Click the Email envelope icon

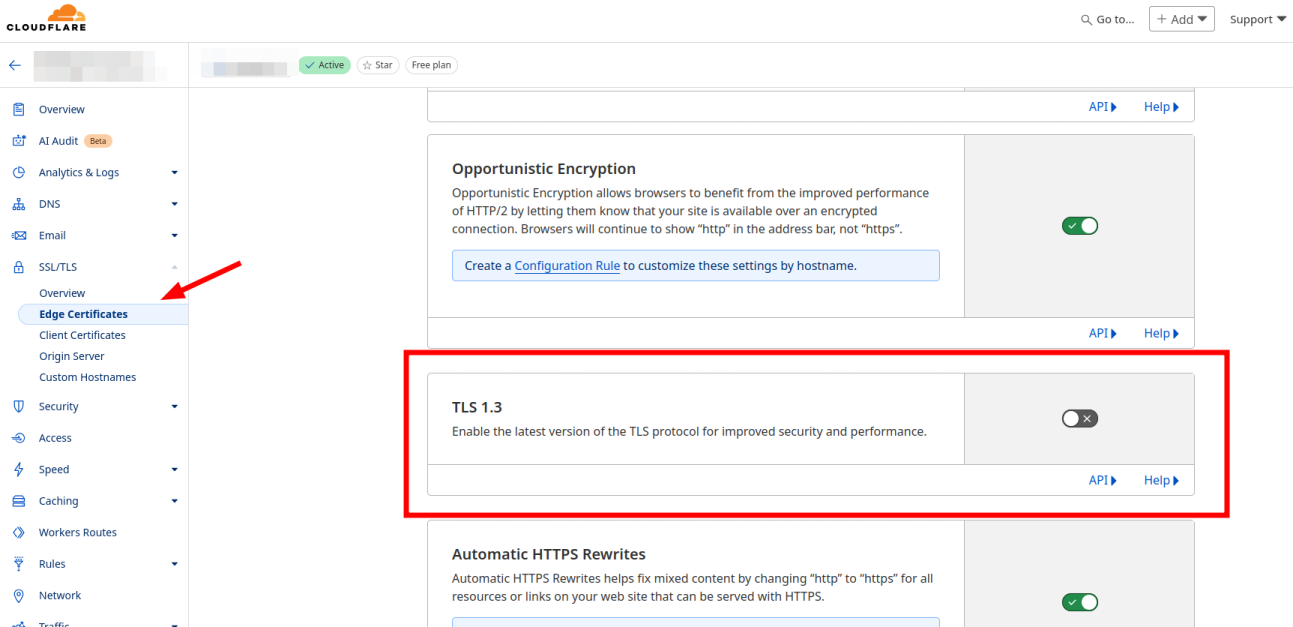pyautogui.click(x=18, y=236)
